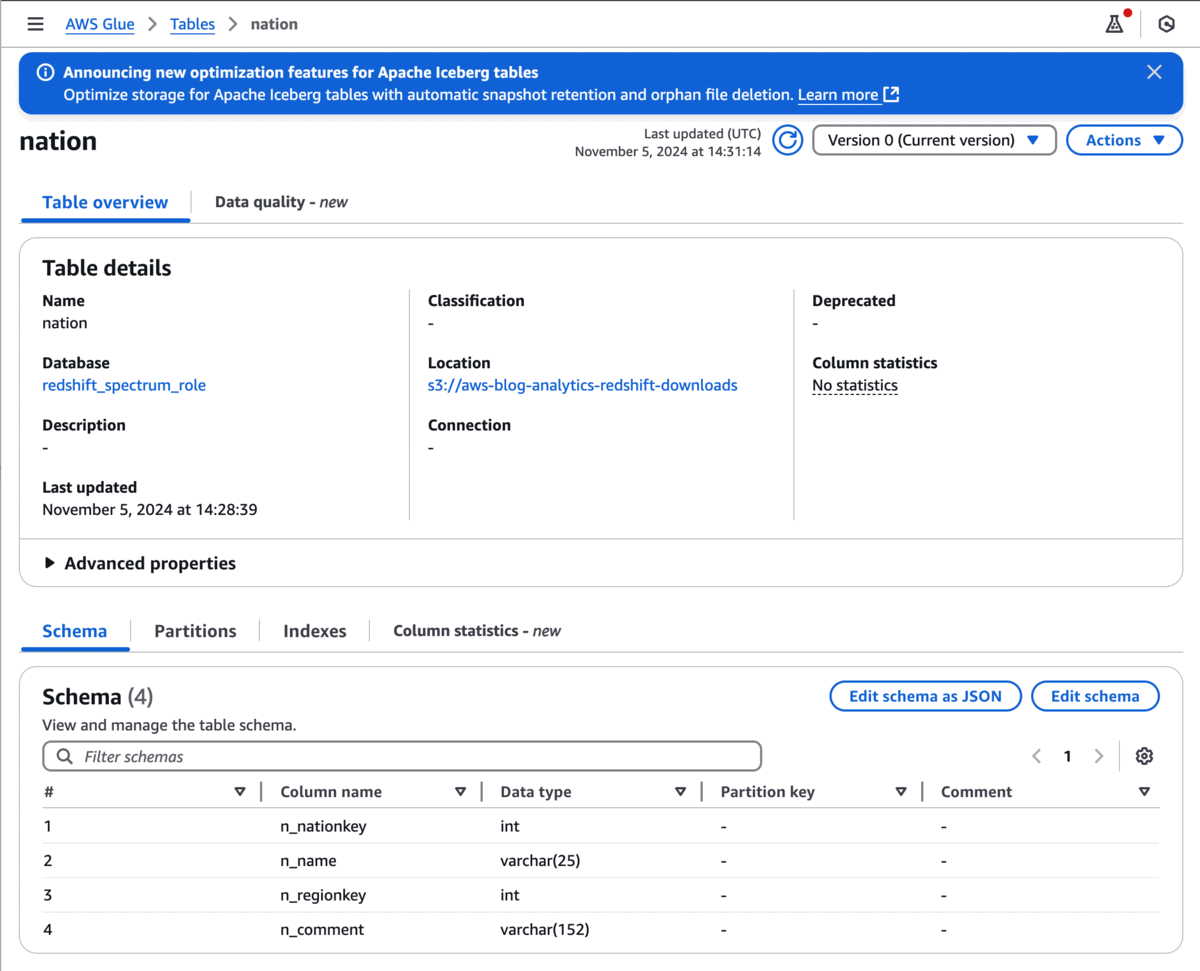The width and height of the screenshot is (1200, 971).
Task: Click the search icon in filter box
Action: (65, 756)
